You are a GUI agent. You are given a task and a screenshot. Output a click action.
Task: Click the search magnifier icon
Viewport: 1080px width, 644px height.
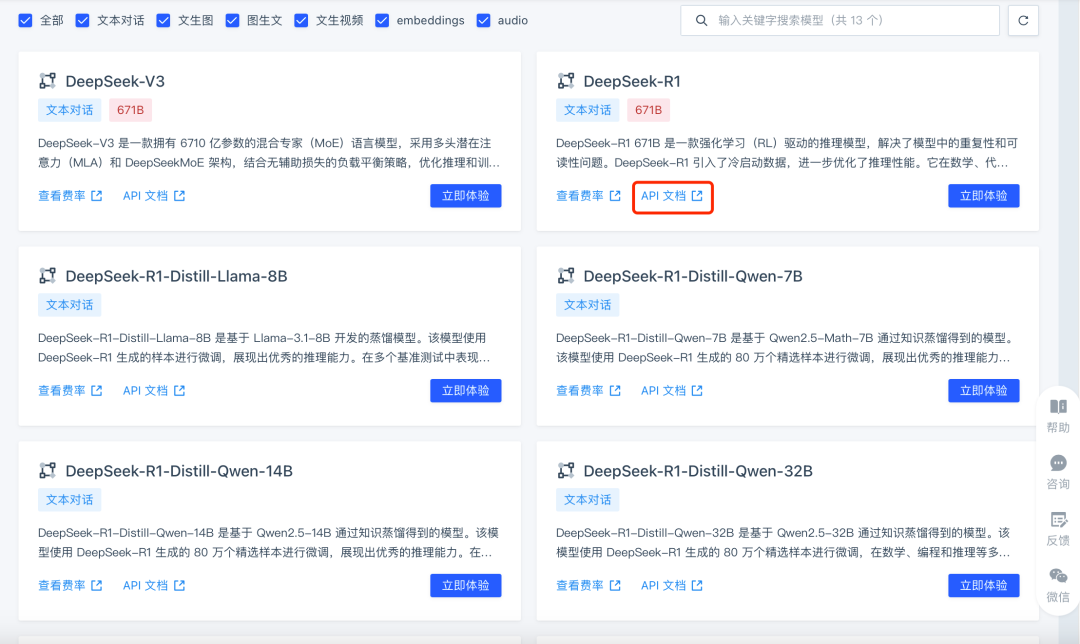pos(701,21)
